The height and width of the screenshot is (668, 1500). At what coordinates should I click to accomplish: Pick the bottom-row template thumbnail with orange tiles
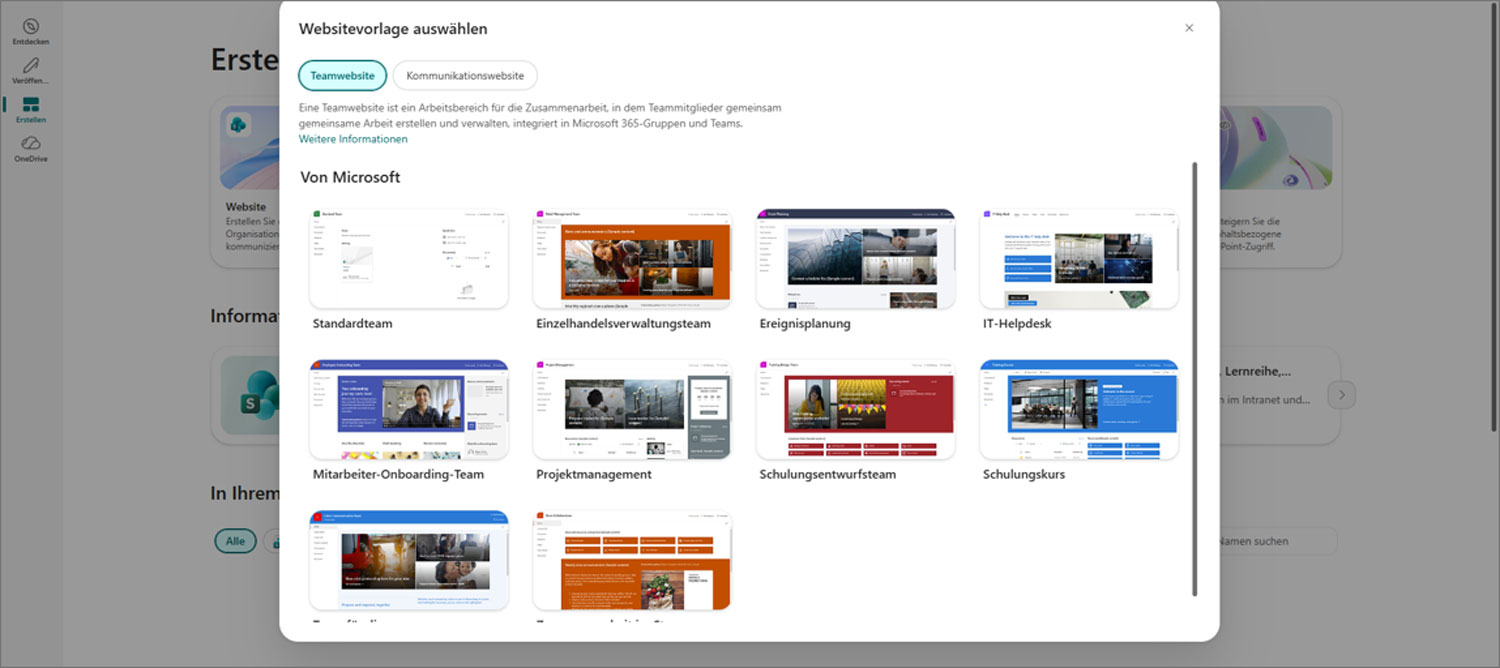pyautogui.click(x=632, y=560)
